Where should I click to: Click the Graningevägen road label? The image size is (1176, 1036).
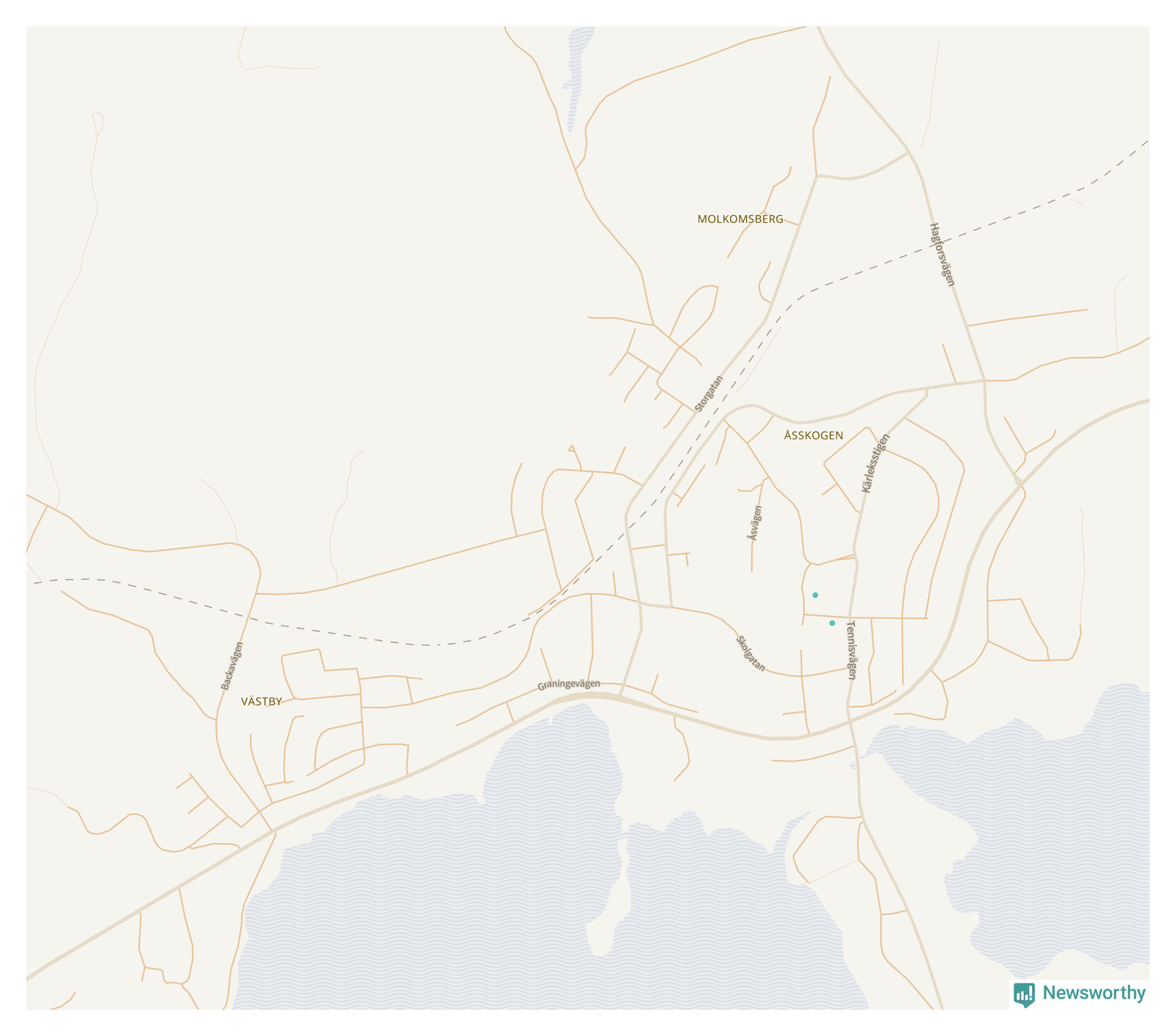point(569,685)
